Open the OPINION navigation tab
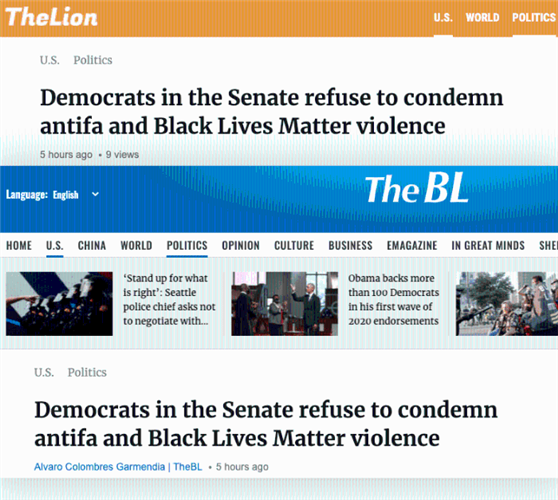This screenshot has width=558, height=500. coord(241,246)
